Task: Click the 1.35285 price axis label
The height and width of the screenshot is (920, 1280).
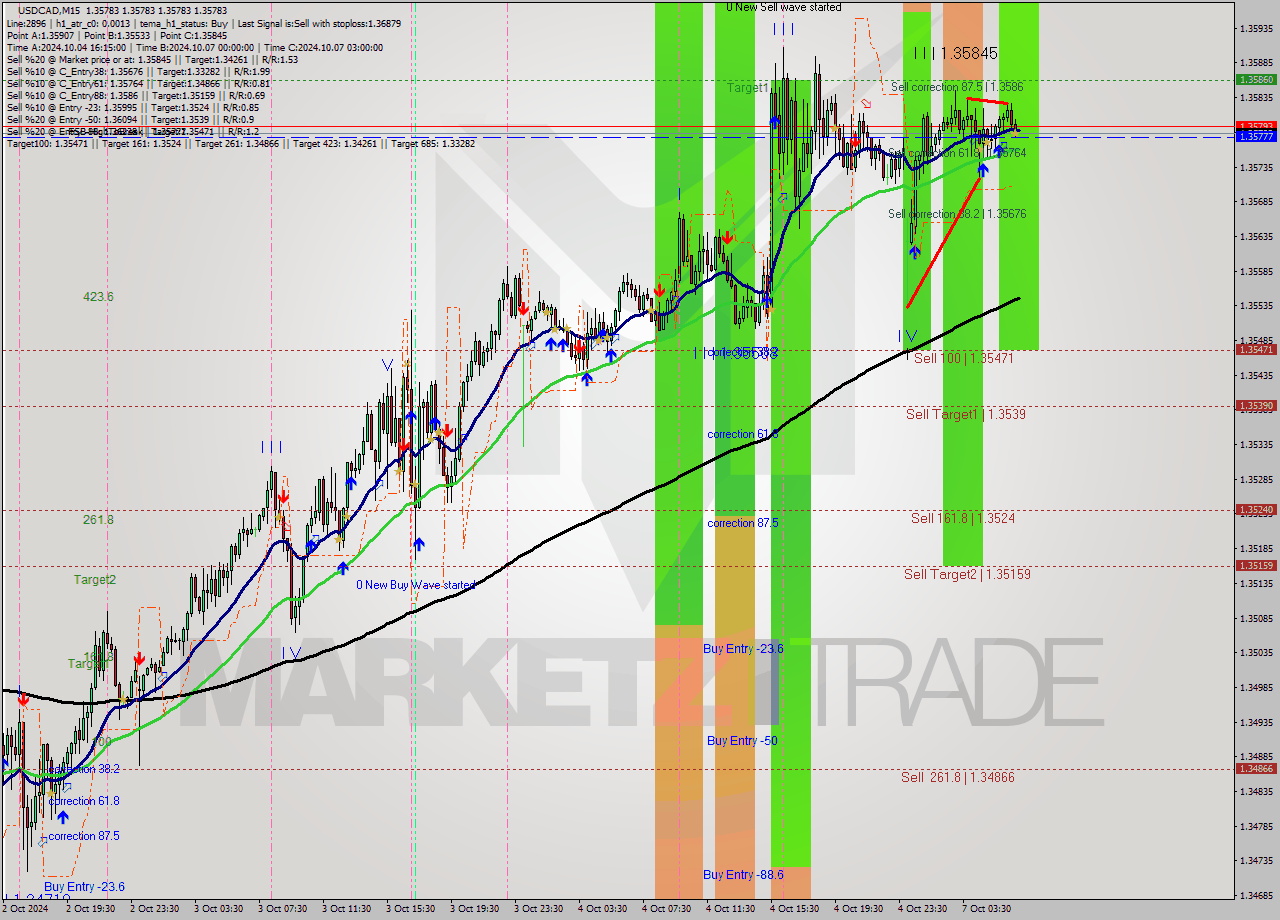Action: point(1256,479)
